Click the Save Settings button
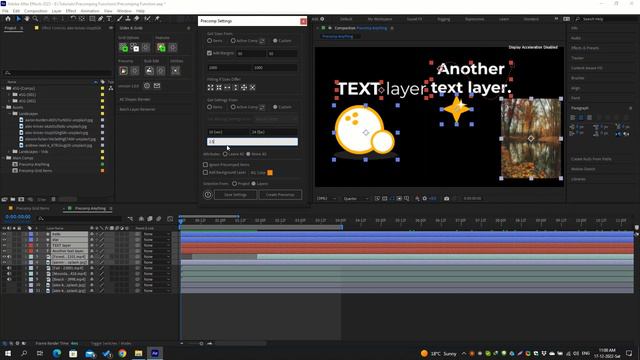Image resolution: width=640 pixels, height=360 pixels. coord(236,195)
